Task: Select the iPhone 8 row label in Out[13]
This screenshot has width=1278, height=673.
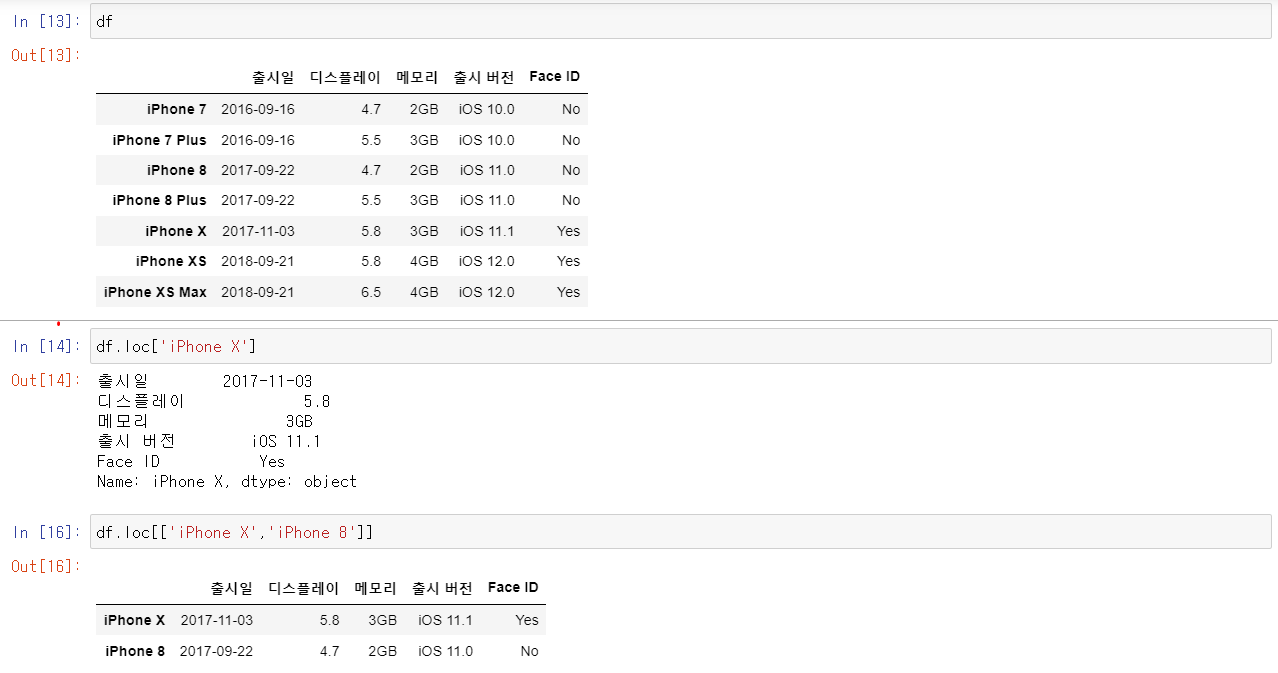Action: [177, 170]
